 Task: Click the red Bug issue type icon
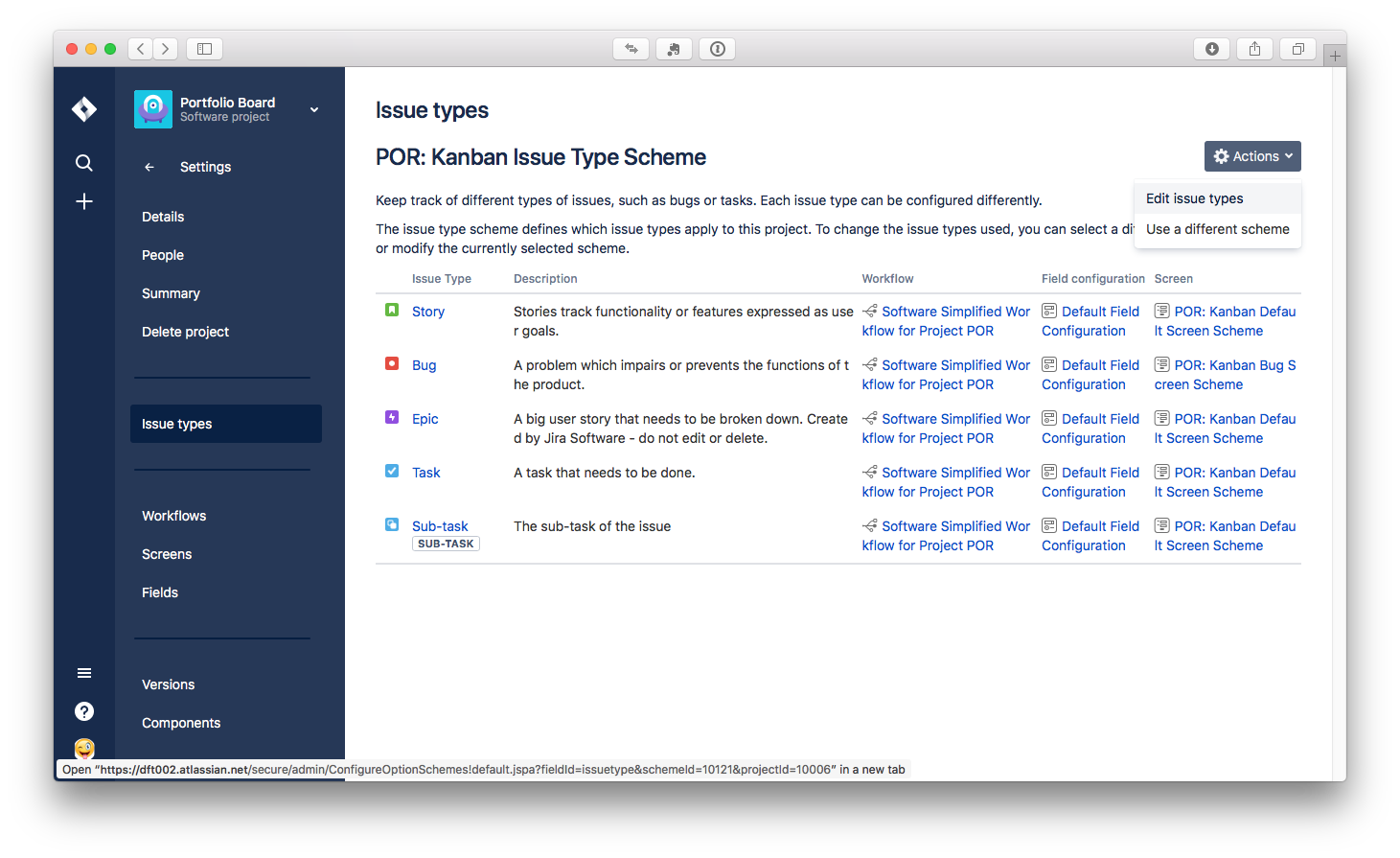tap(391, 363)
